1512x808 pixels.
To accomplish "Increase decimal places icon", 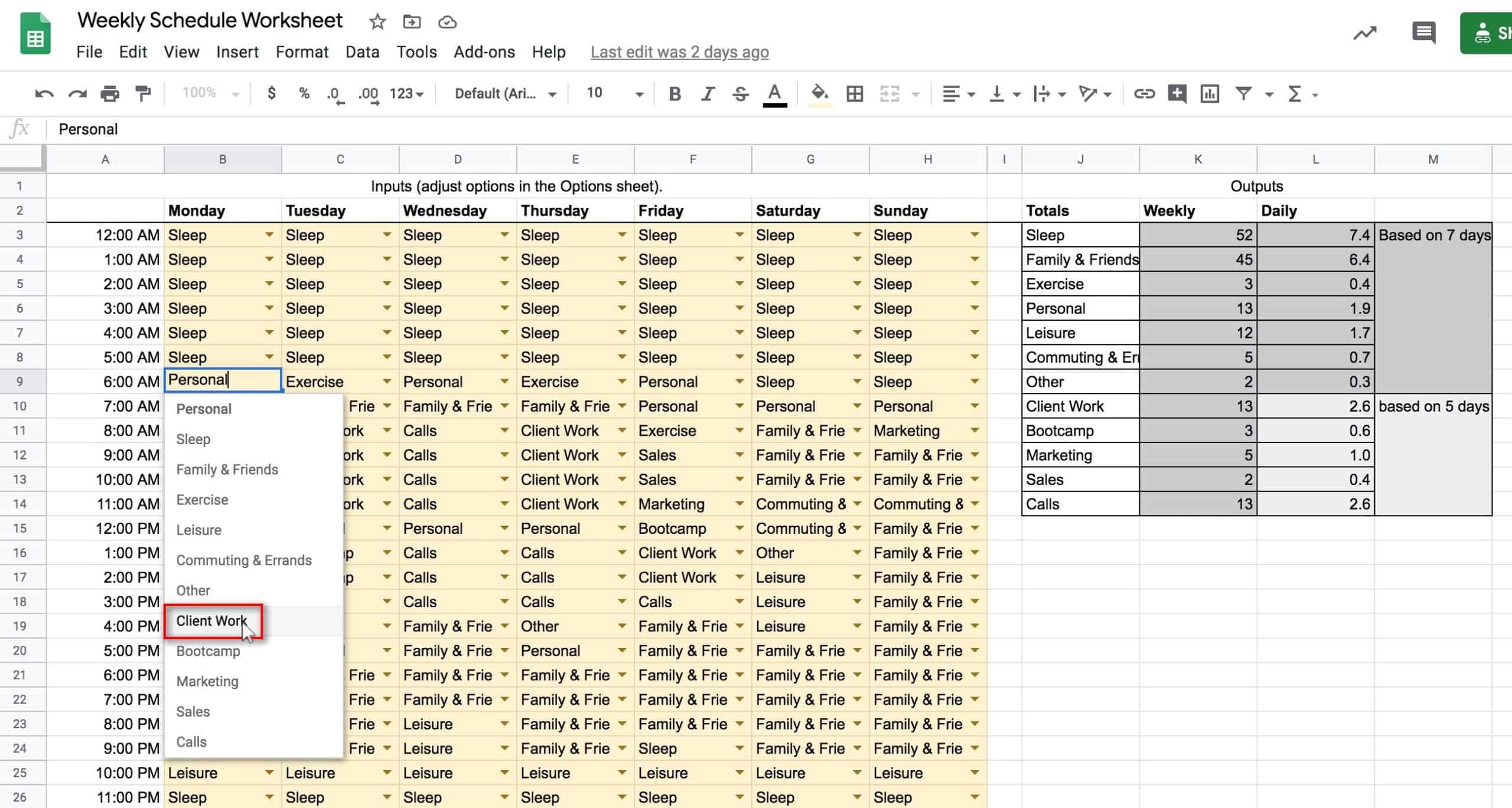I will coord(369,95).
